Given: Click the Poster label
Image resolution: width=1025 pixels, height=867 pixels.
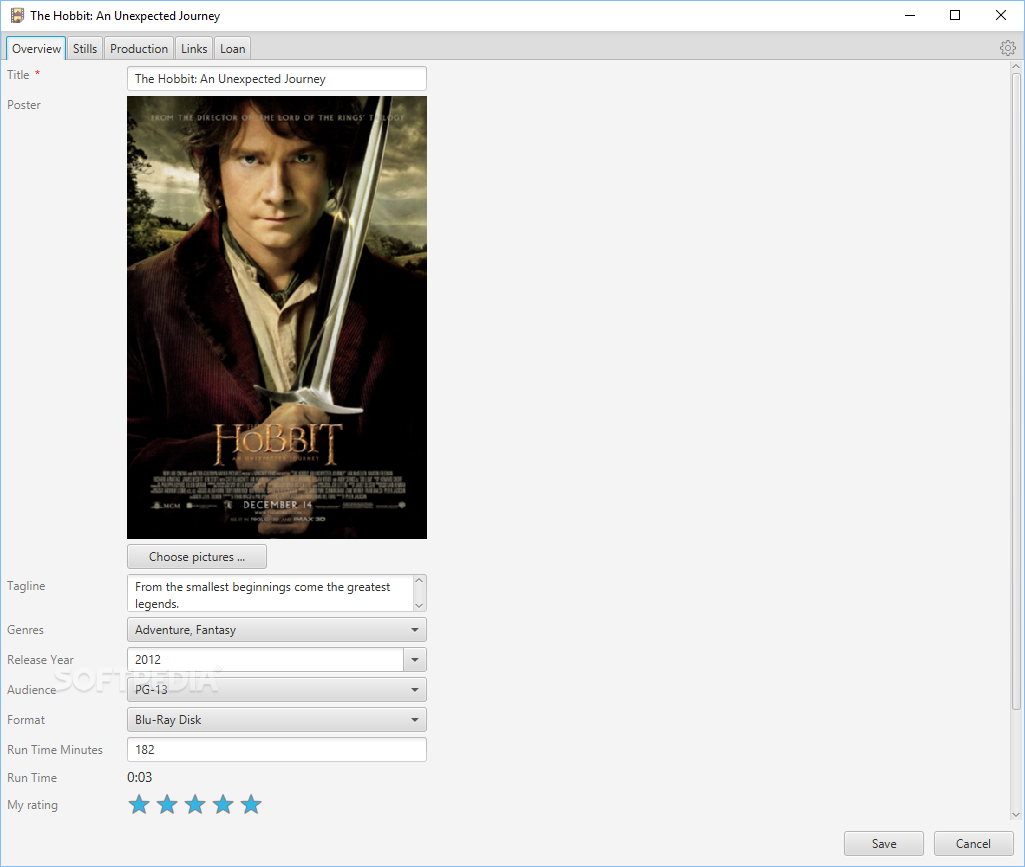Looking at the screenshot, I should (24, 105).
